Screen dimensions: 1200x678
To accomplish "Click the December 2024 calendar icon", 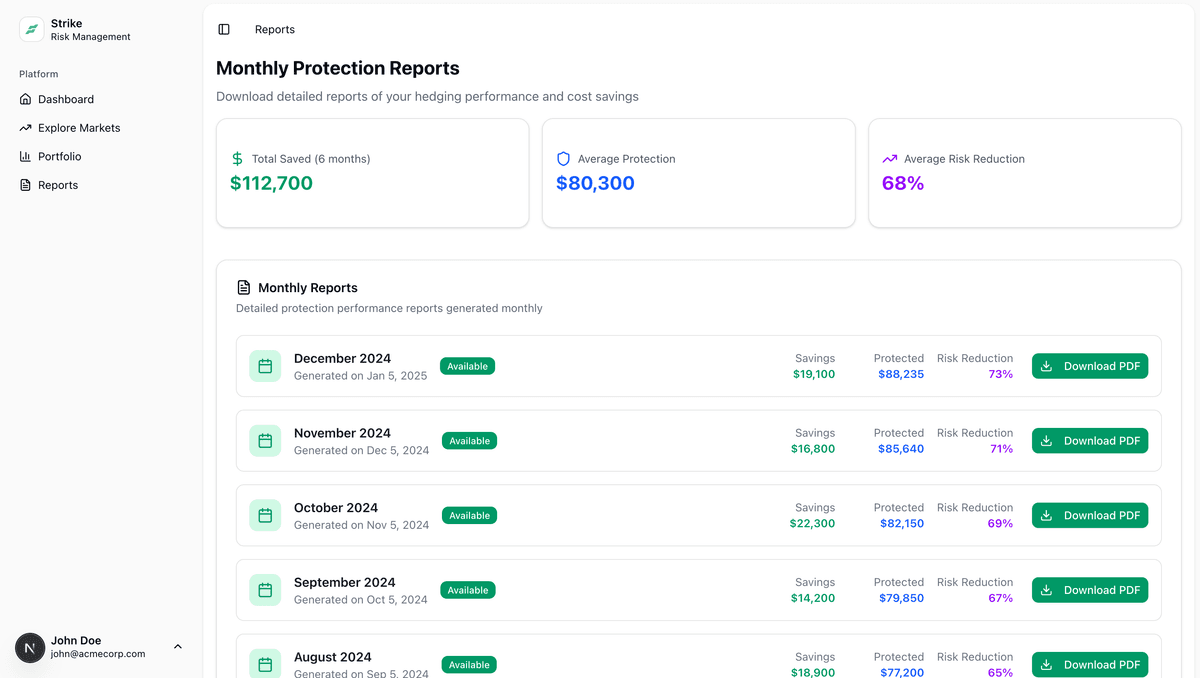I will (265, 366).
